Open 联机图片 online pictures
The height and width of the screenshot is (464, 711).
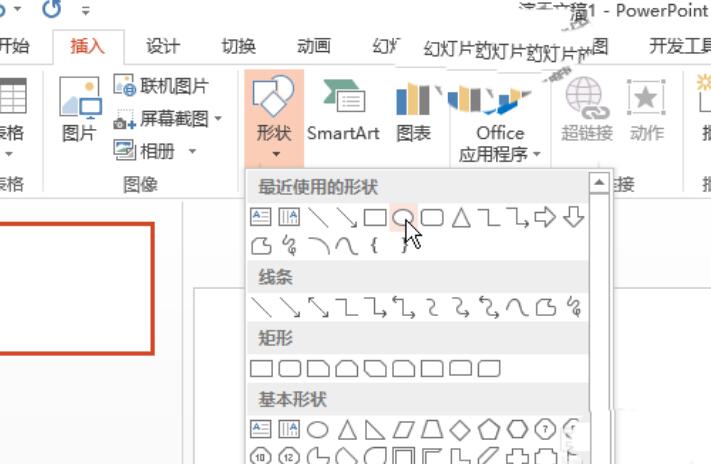(161, 86)
